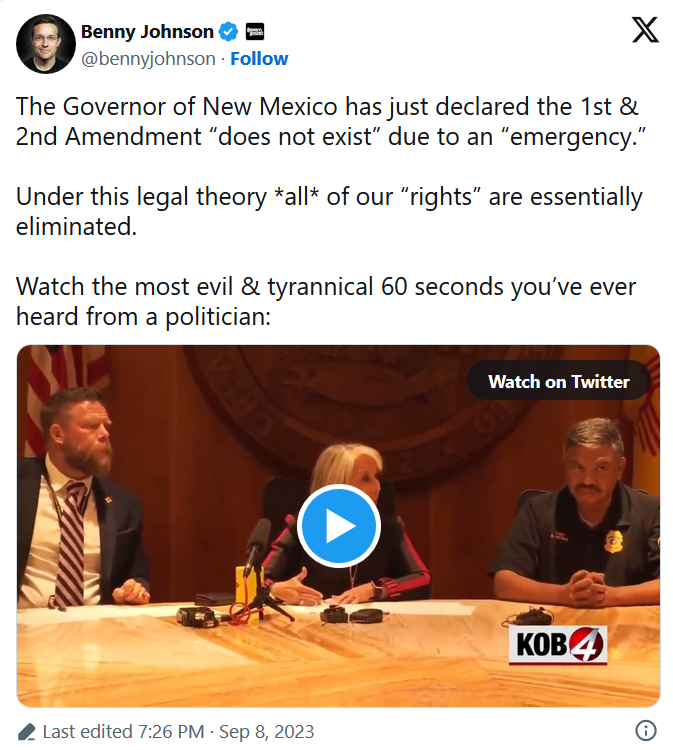673x750 pixels.
Task: Click the tweet paragraph 'Under this legal theory'
Action: click(329, 211)
